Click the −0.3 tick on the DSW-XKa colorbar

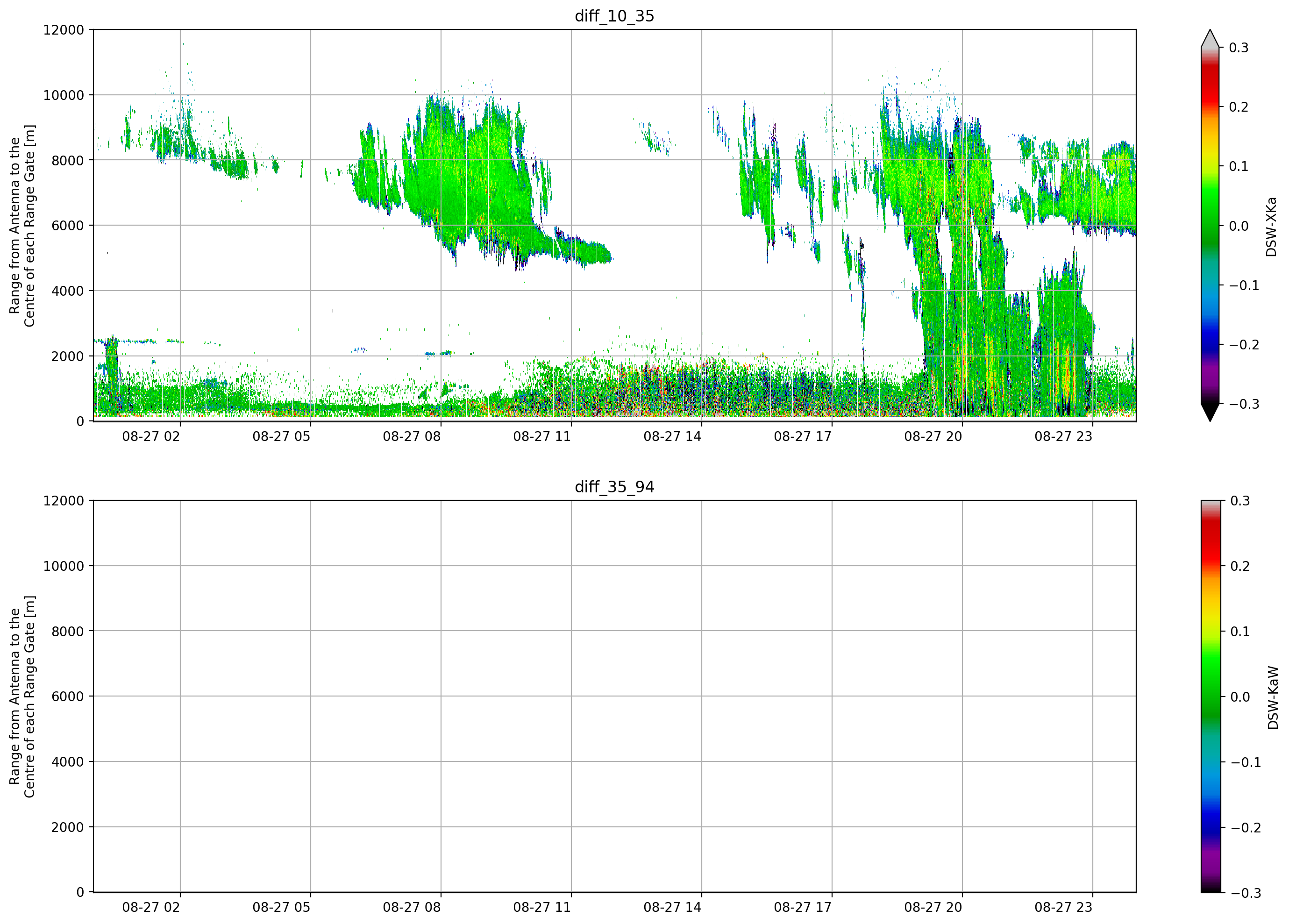tap(1245, 404)
